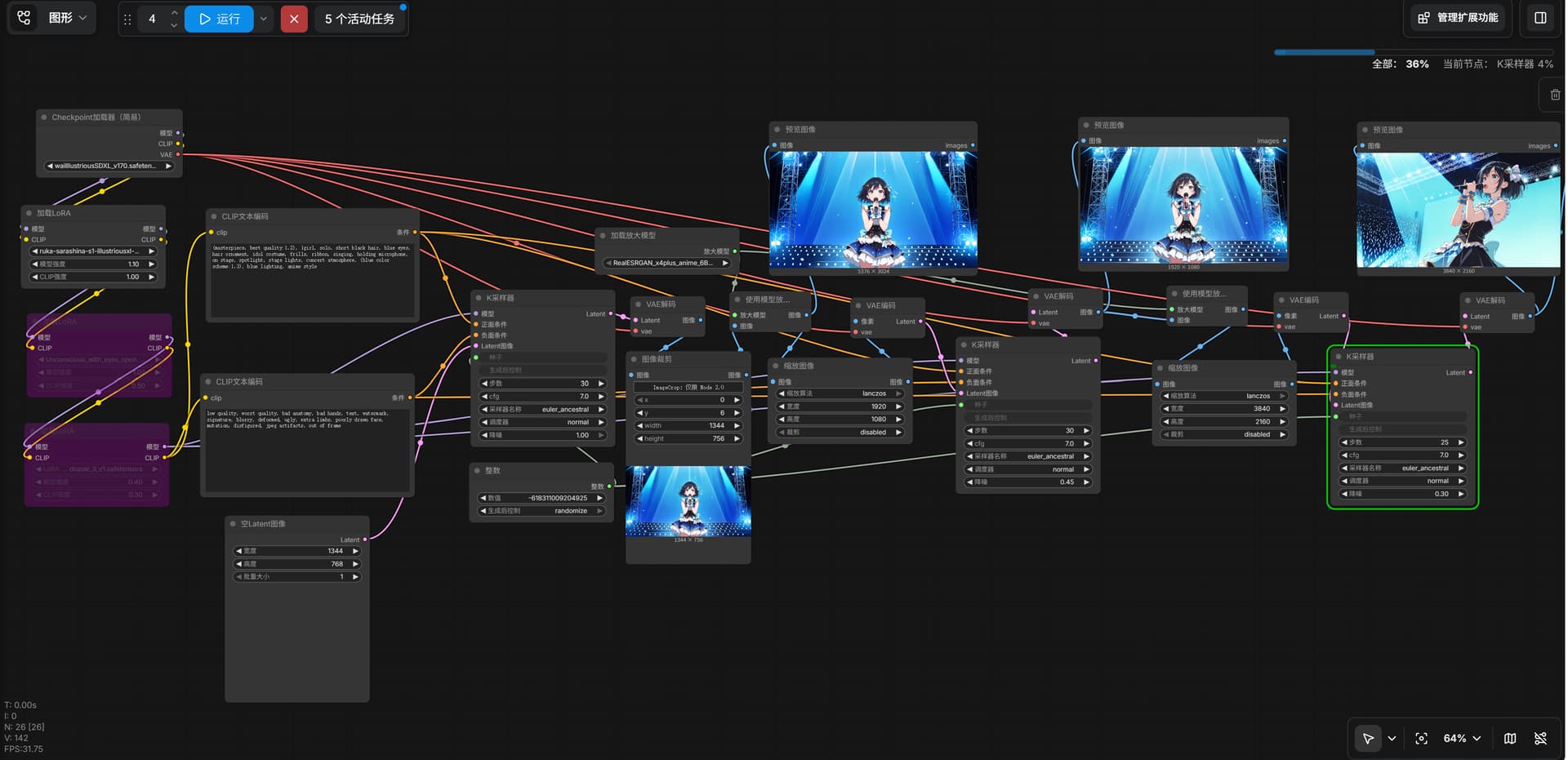Click the trash icon to clear progress
The width and height of the screenshot is (1568, 760).
1555,95
